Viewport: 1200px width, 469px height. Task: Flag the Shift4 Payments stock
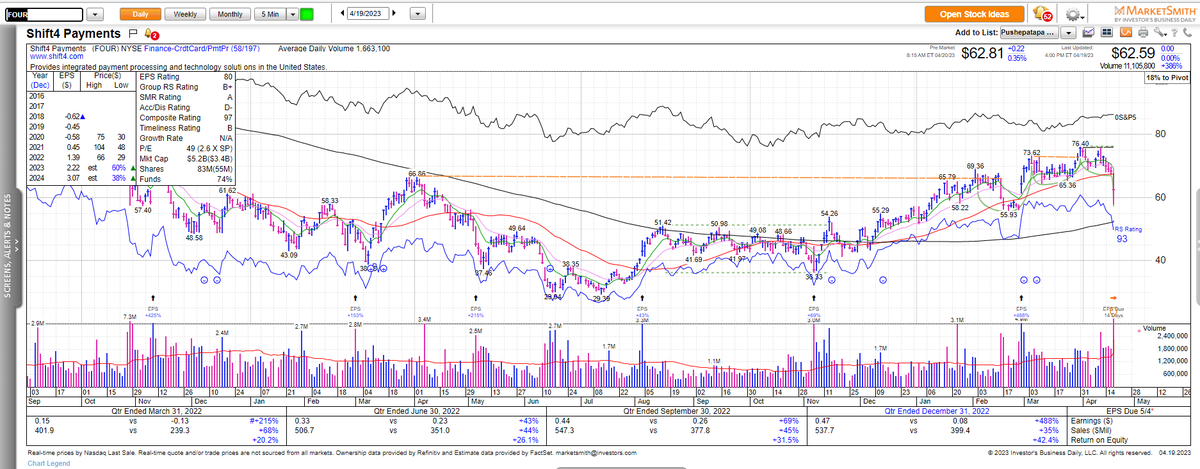[x=132, y=33]
